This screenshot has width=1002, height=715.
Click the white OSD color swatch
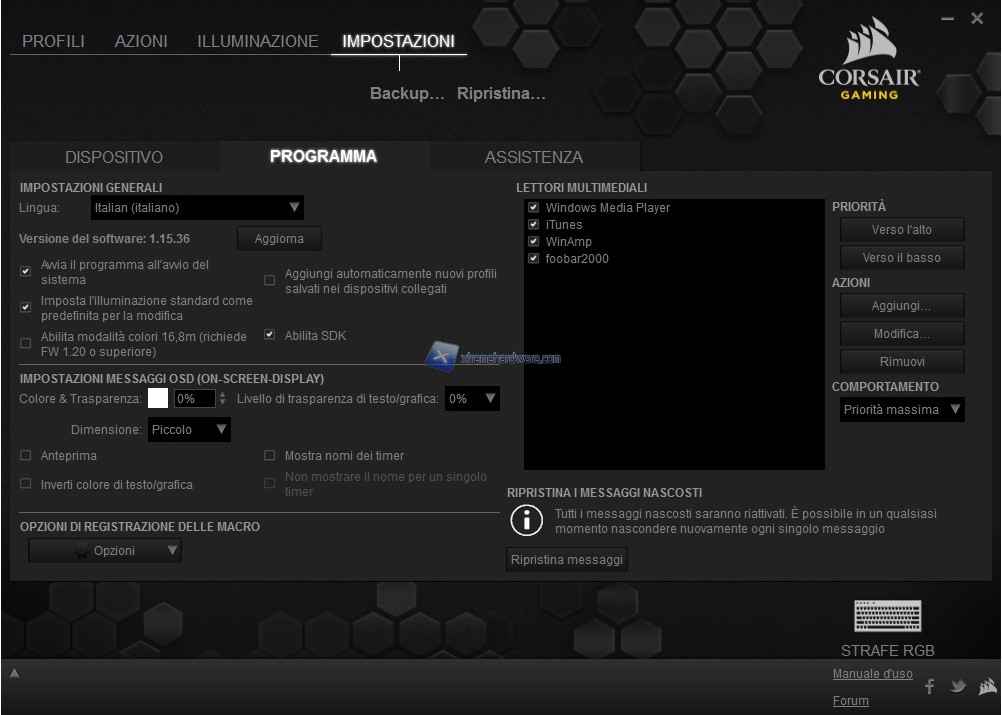point(158,398)
